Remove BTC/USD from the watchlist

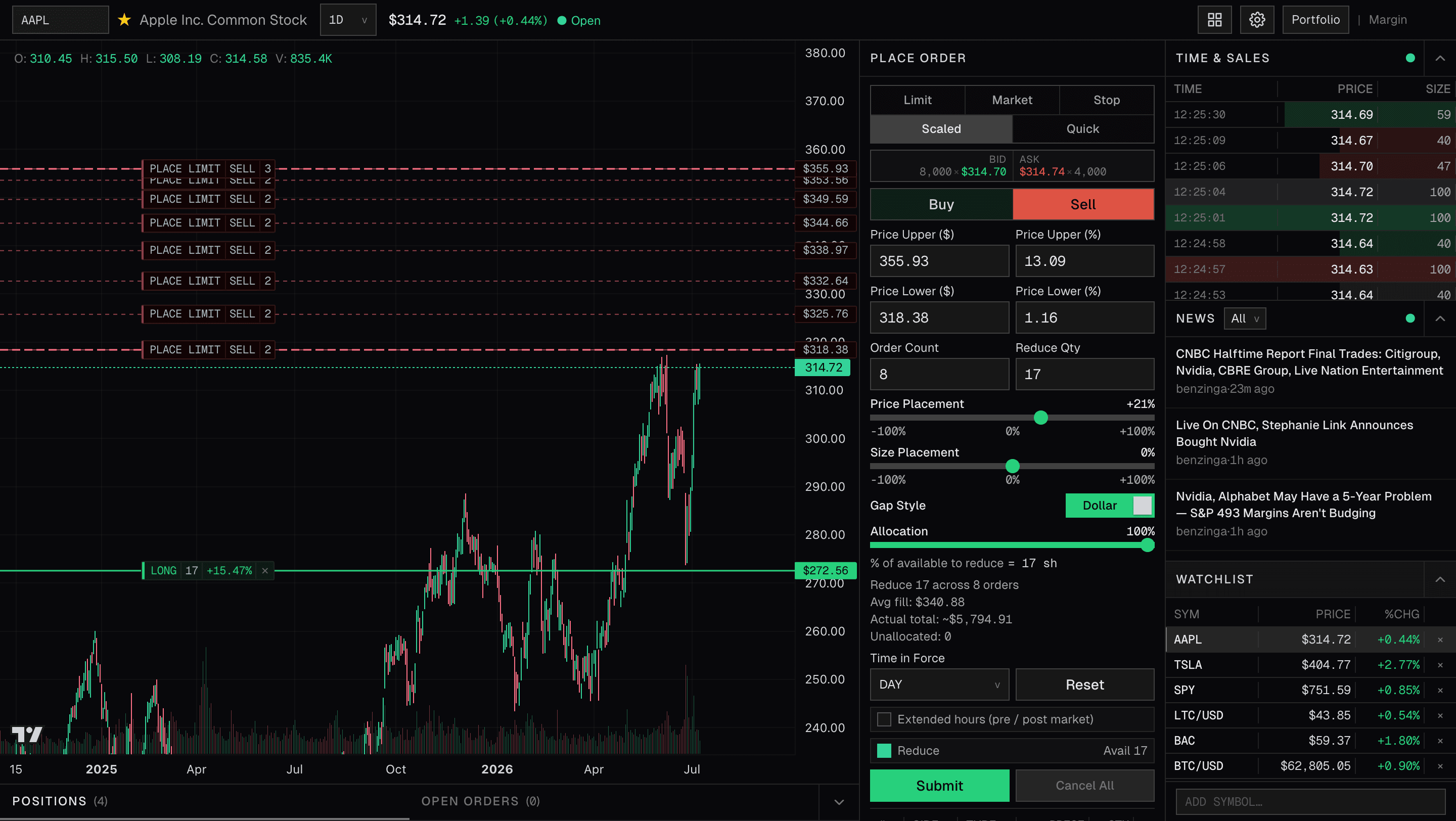[1440, 766]
